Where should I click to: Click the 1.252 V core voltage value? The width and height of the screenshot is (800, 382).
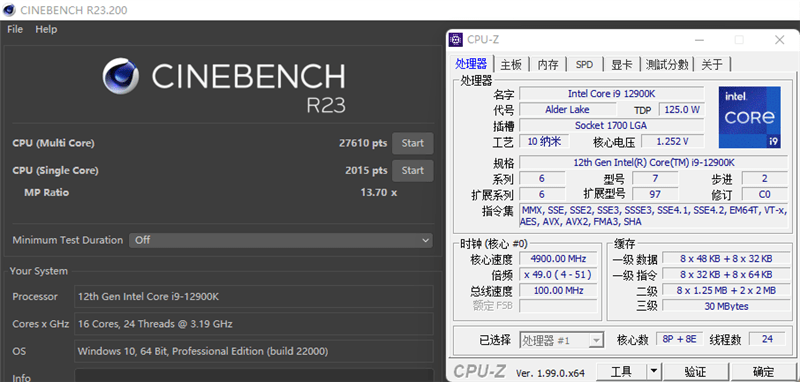672,141
